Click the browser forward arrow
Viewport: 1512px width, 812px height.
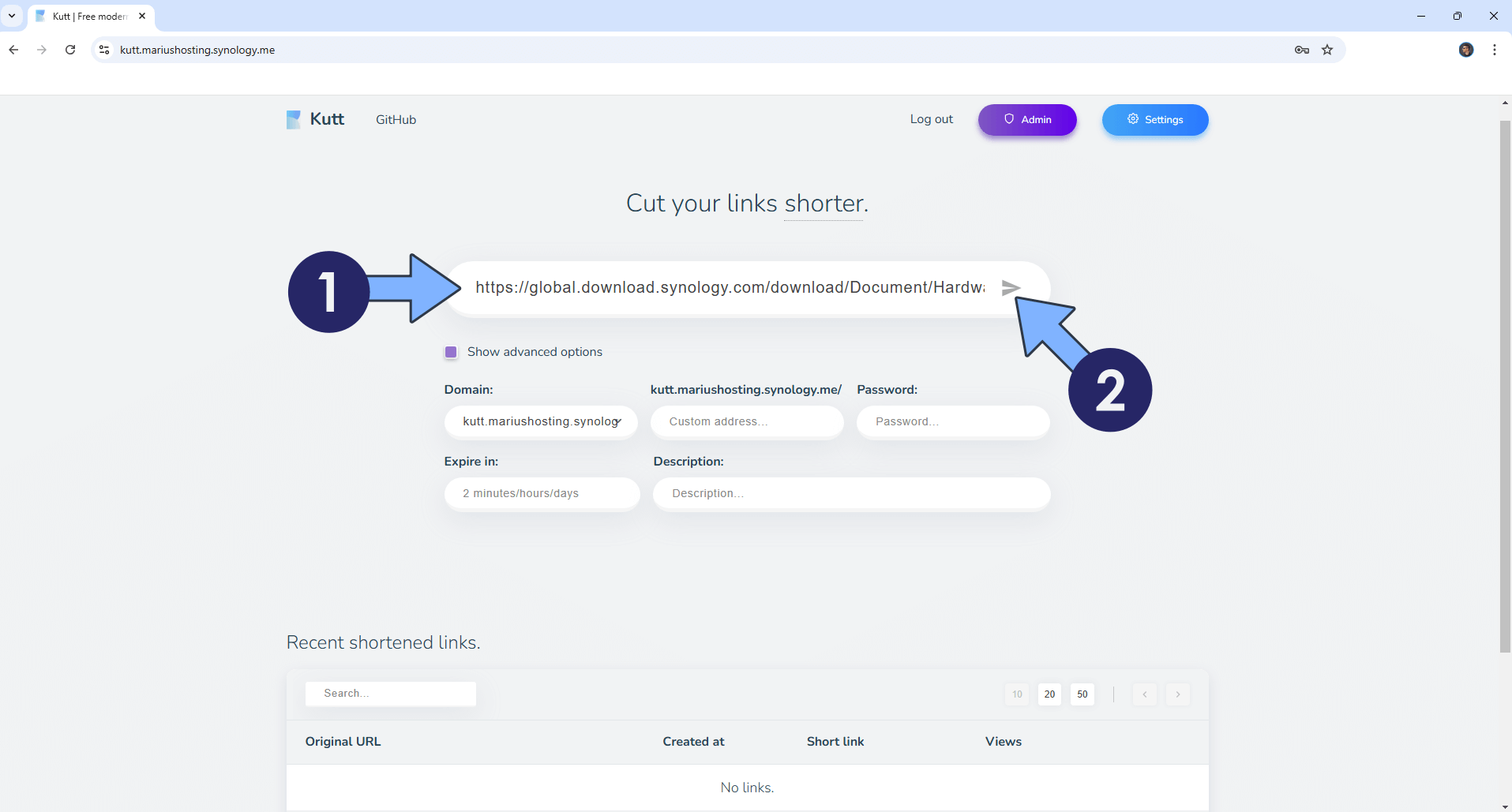pyautogui.click(x=42, y=50)
